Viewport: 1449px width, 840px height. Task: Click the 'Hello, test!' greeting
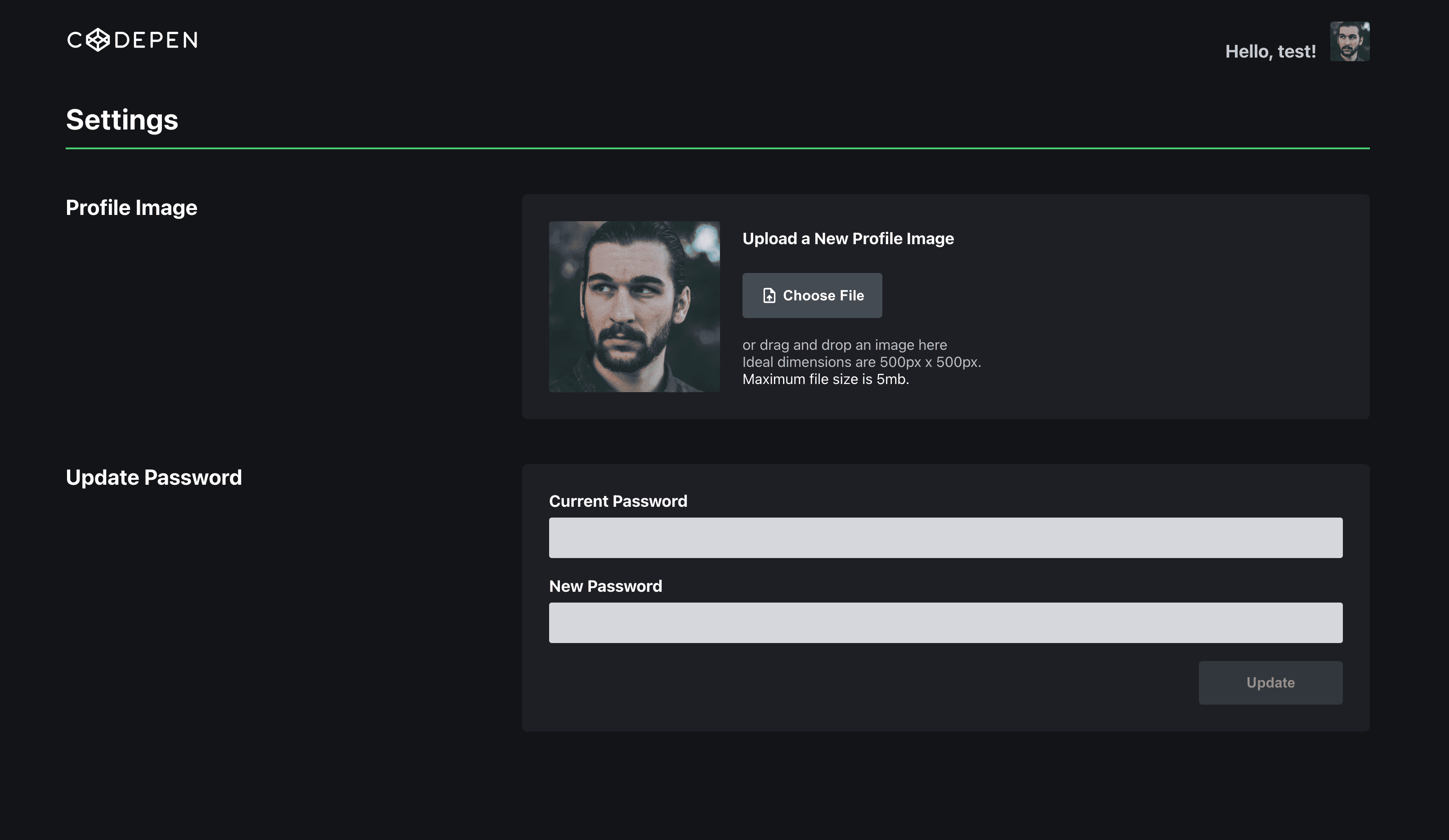(1270, 51)
